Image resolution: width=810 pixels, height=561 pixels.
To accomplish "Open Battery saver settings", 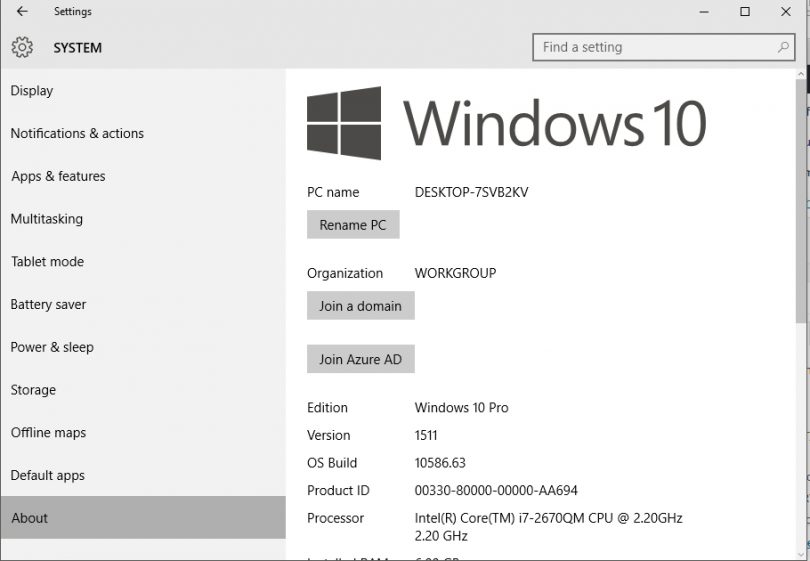I will point(48,305).
